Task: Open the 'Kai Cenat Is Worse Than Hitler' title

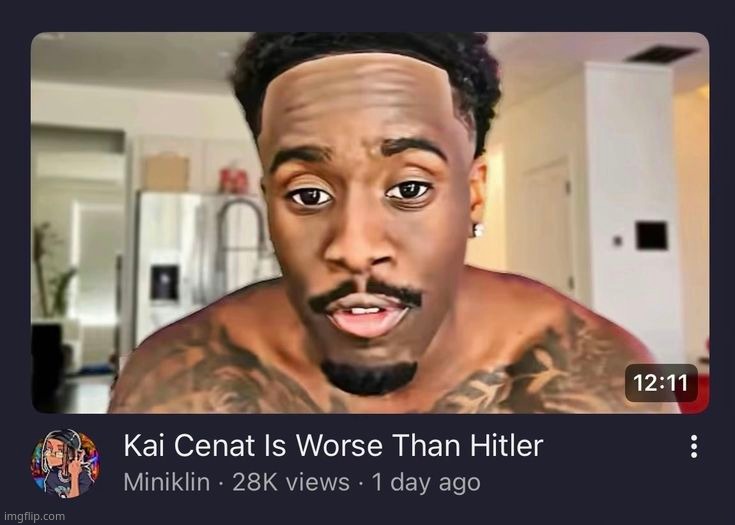Action: click(x=333, y=445)
